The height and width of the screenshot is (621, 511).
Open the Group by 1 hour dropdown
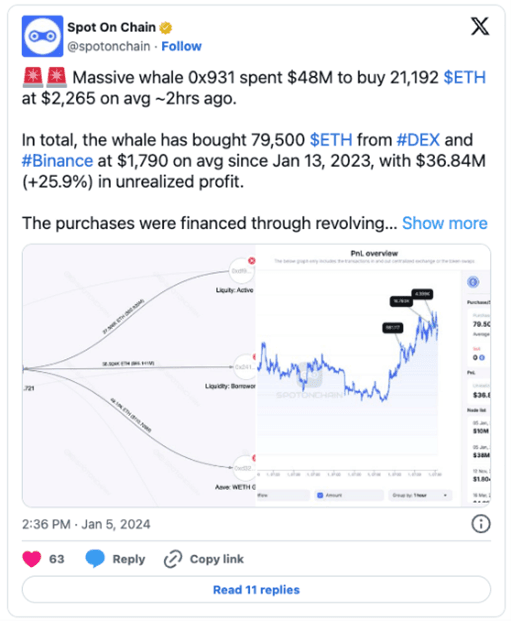(420, 495)
